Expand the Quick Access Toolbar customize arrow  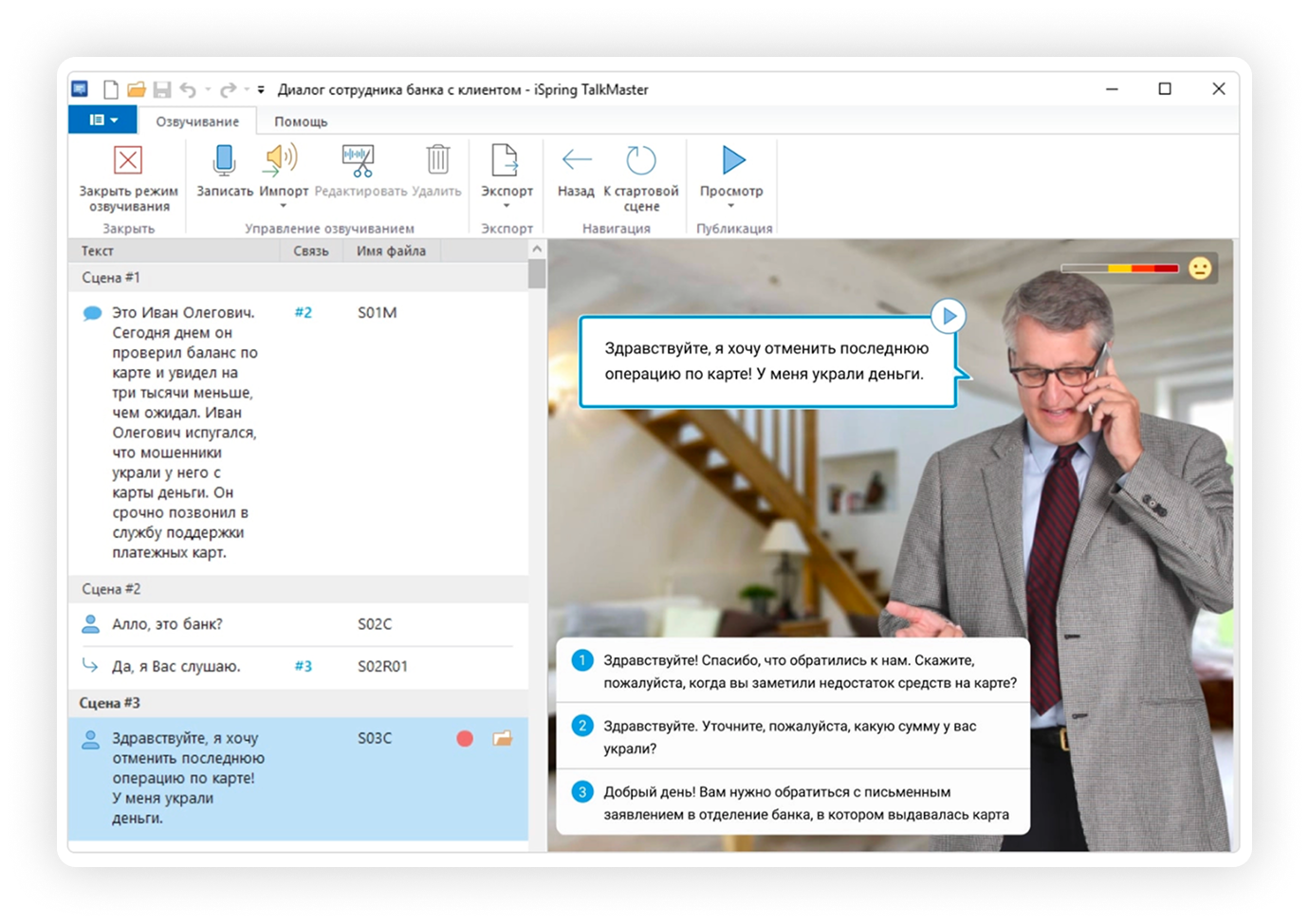261,90
